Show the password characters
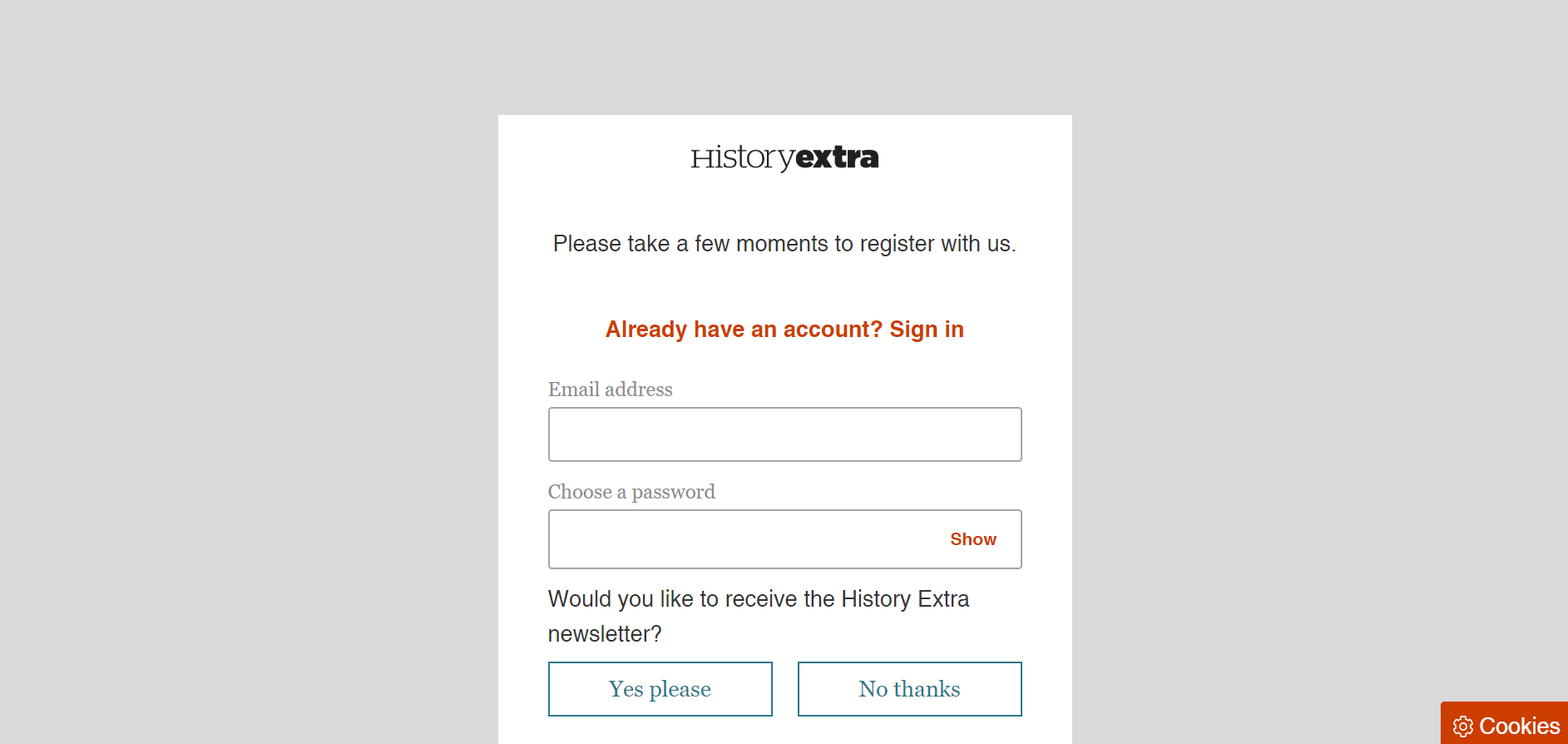 point(973,539)
